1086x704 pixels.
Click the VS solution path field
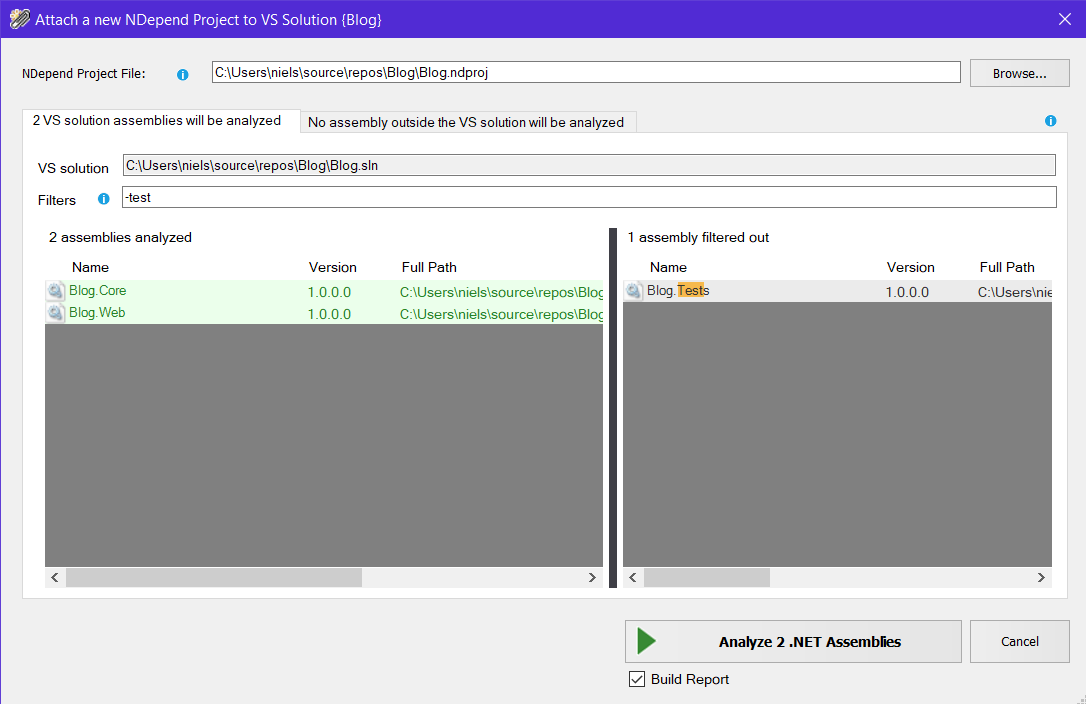[x=589, y=165]
